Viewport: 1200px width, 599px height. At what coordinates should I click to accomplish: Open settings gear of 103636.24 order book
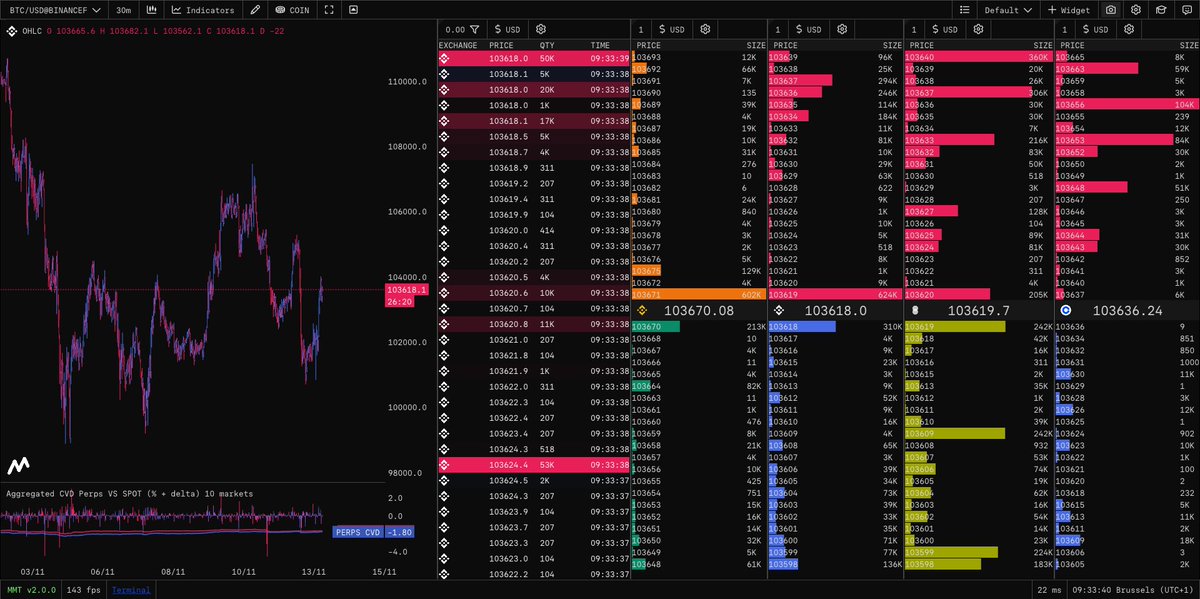click(x=1127, y=30)
